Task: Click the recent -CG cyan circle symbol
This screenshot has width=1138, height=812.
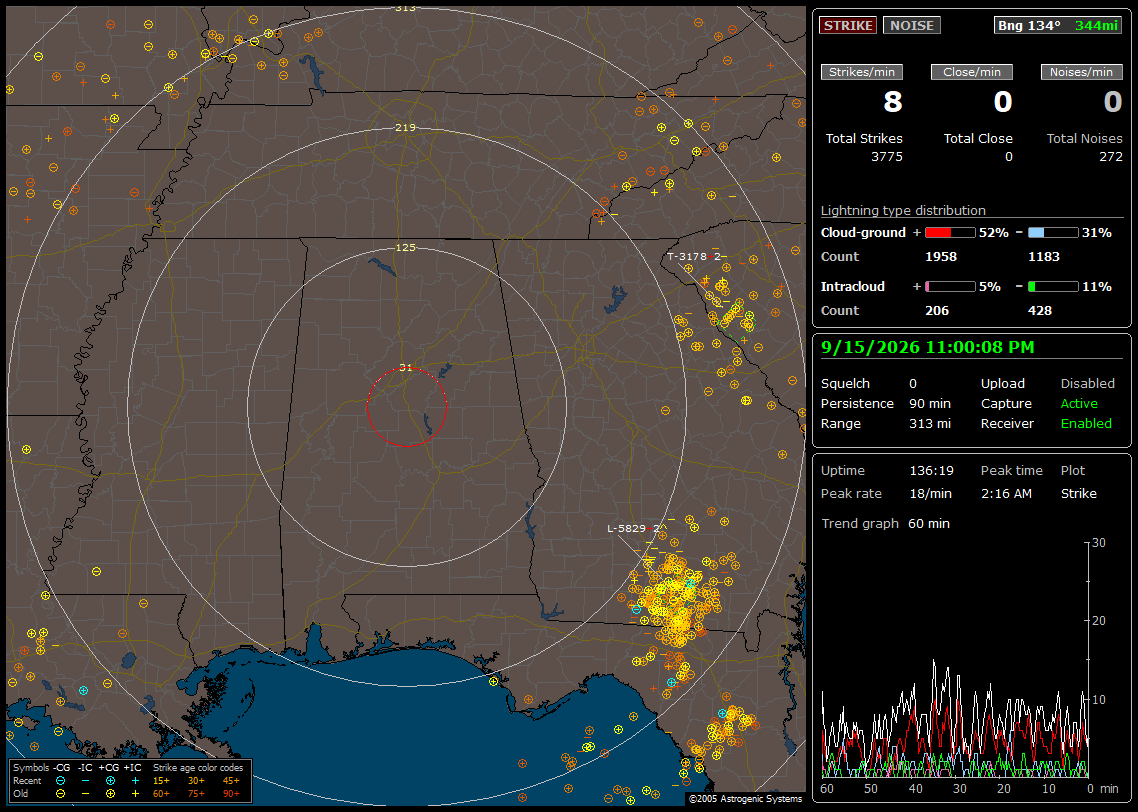Action: [x=60, y=781]
